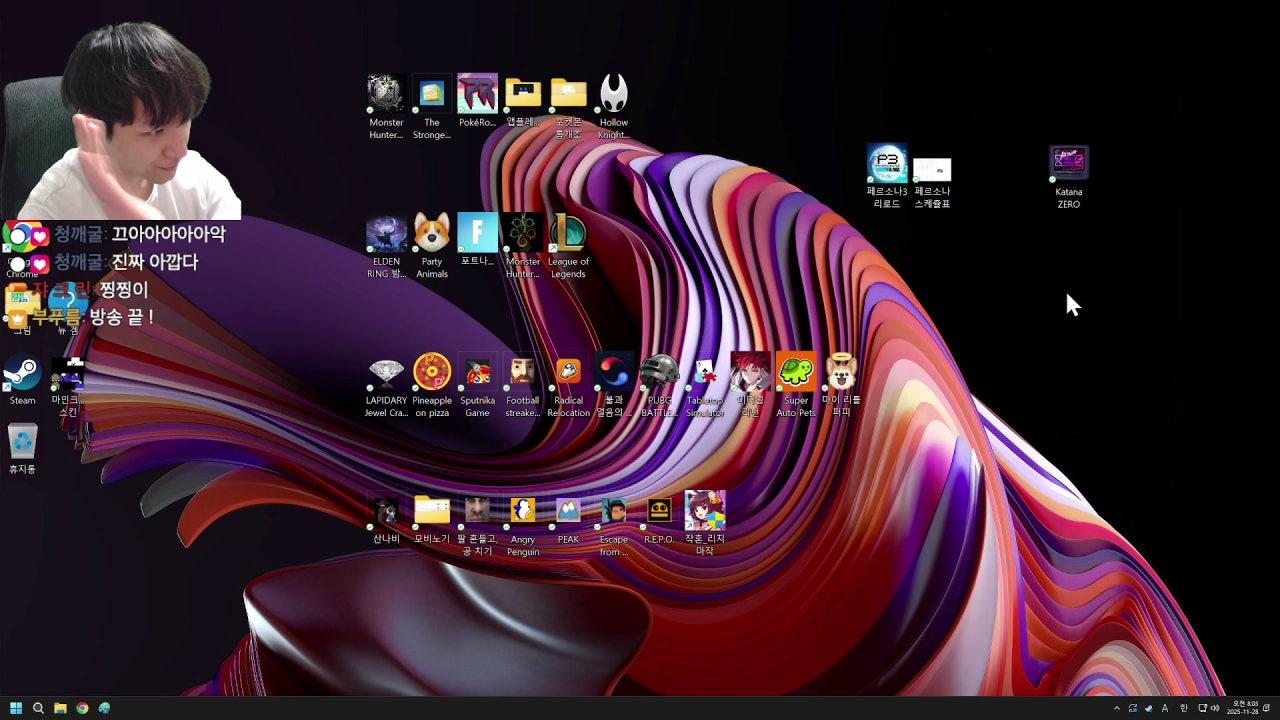Open the Hollow Knight desktop shortcut
Screen dimensions: 1280x720
click(x=614, y=95)
